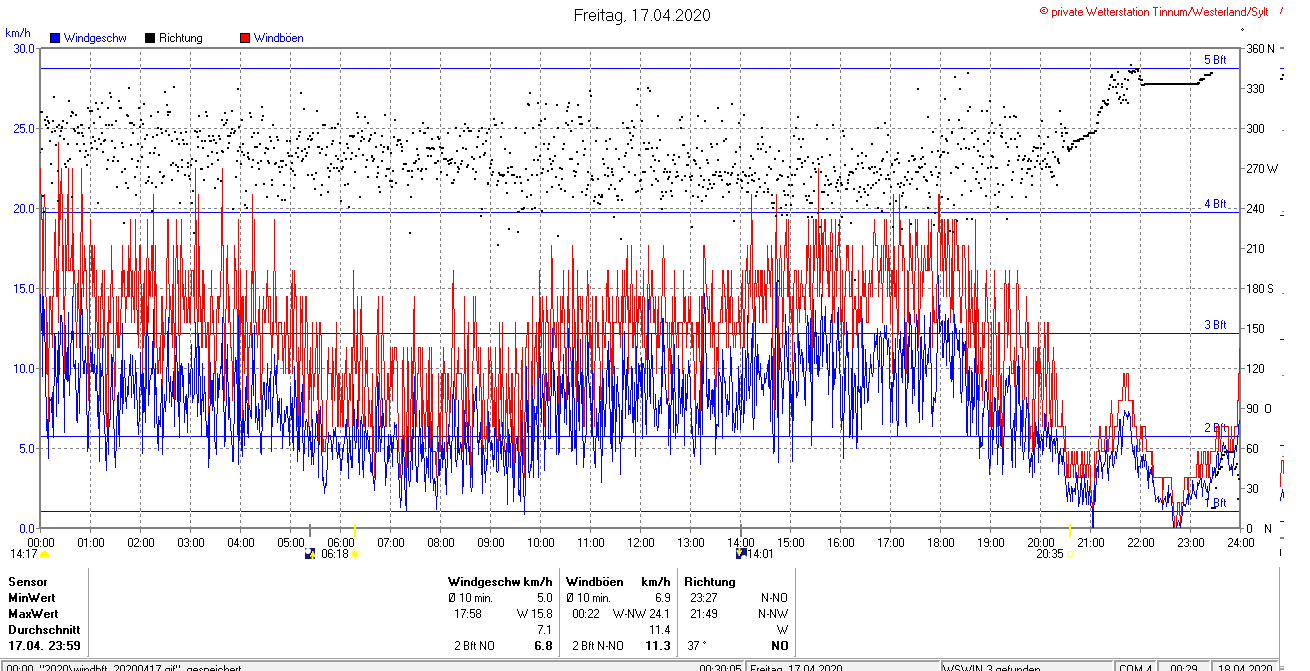Click the sunset icon beside 20:35

click(x=1070, y=553)
